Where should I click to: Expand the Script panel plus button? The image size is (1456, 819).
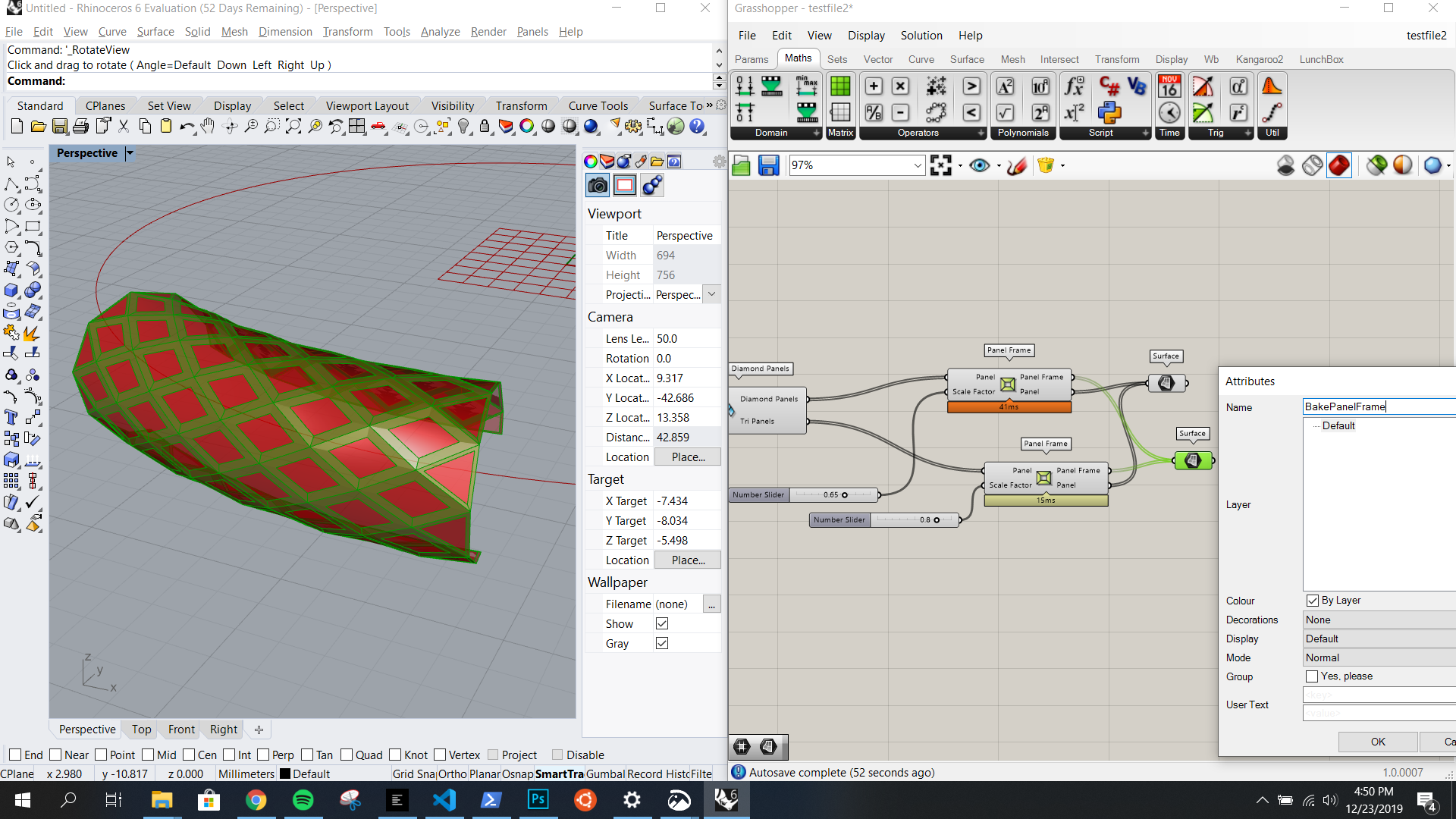pyautogui.click(x=1145, y=133)
